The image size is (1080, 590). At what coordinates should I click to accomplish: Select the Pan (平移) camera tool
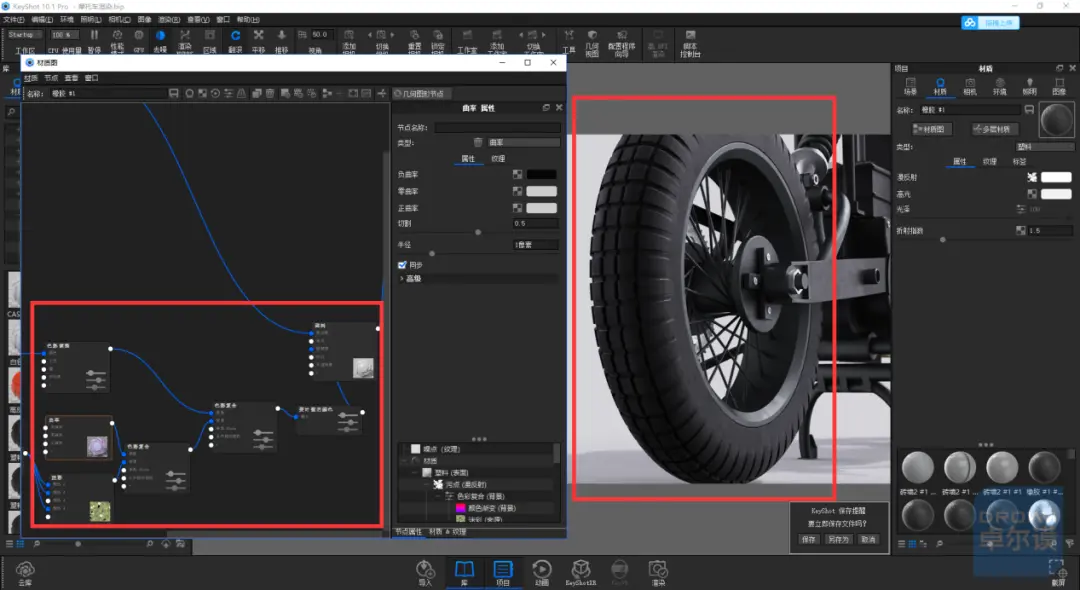[x=258, y=41]
